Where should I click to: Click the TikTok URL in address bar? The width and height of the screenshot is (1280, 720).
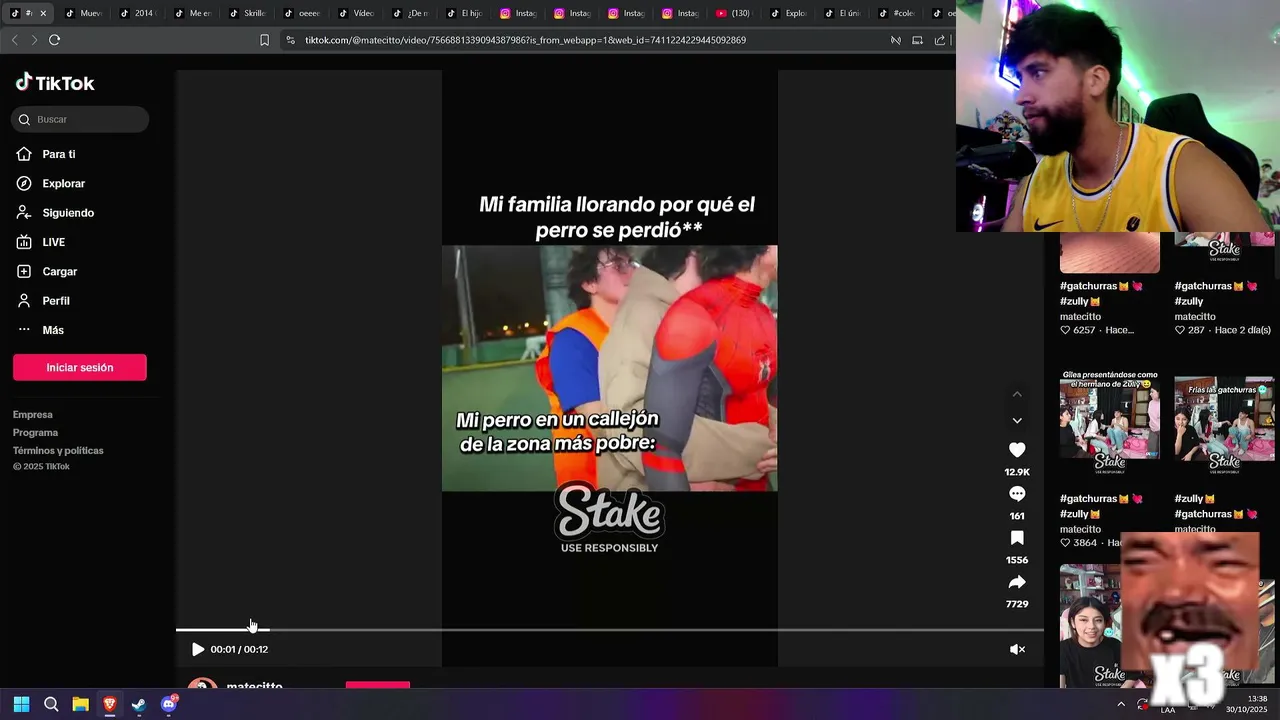525,40
